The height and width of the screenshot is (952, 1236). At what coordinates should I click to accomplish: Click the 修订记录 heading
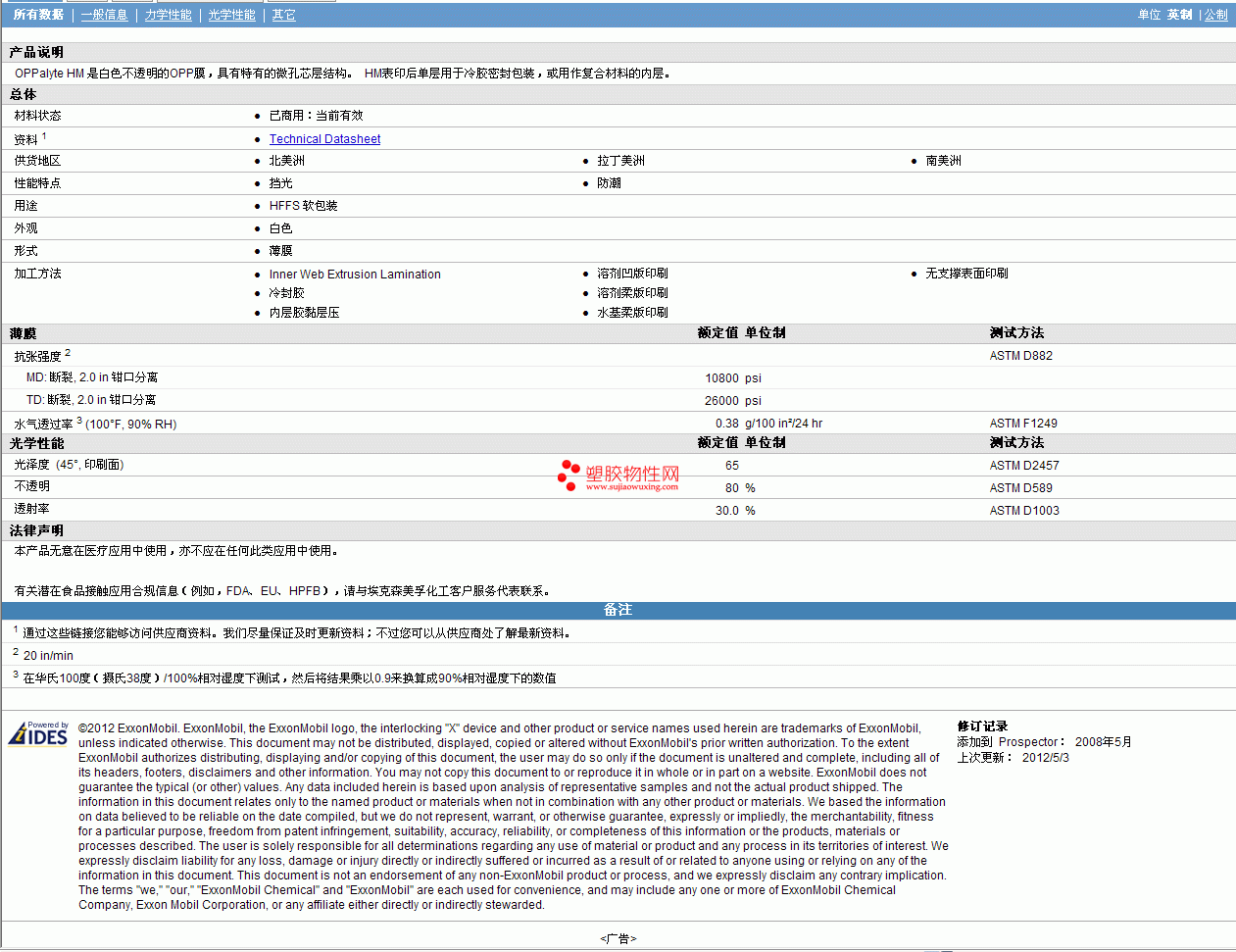pos(982,727)
